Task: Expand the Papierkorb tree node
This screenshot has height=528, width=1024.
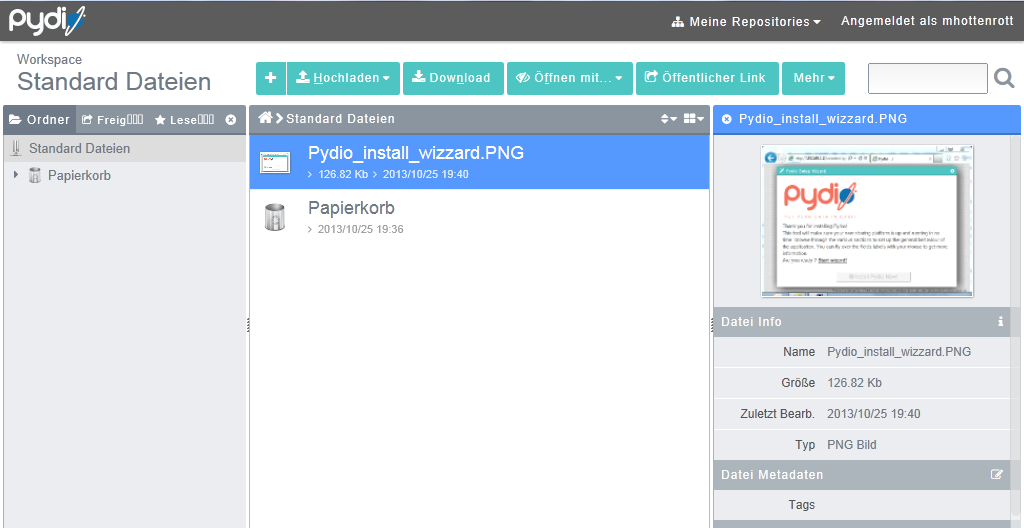Action: pyautogui.click(x=16, y=175)
